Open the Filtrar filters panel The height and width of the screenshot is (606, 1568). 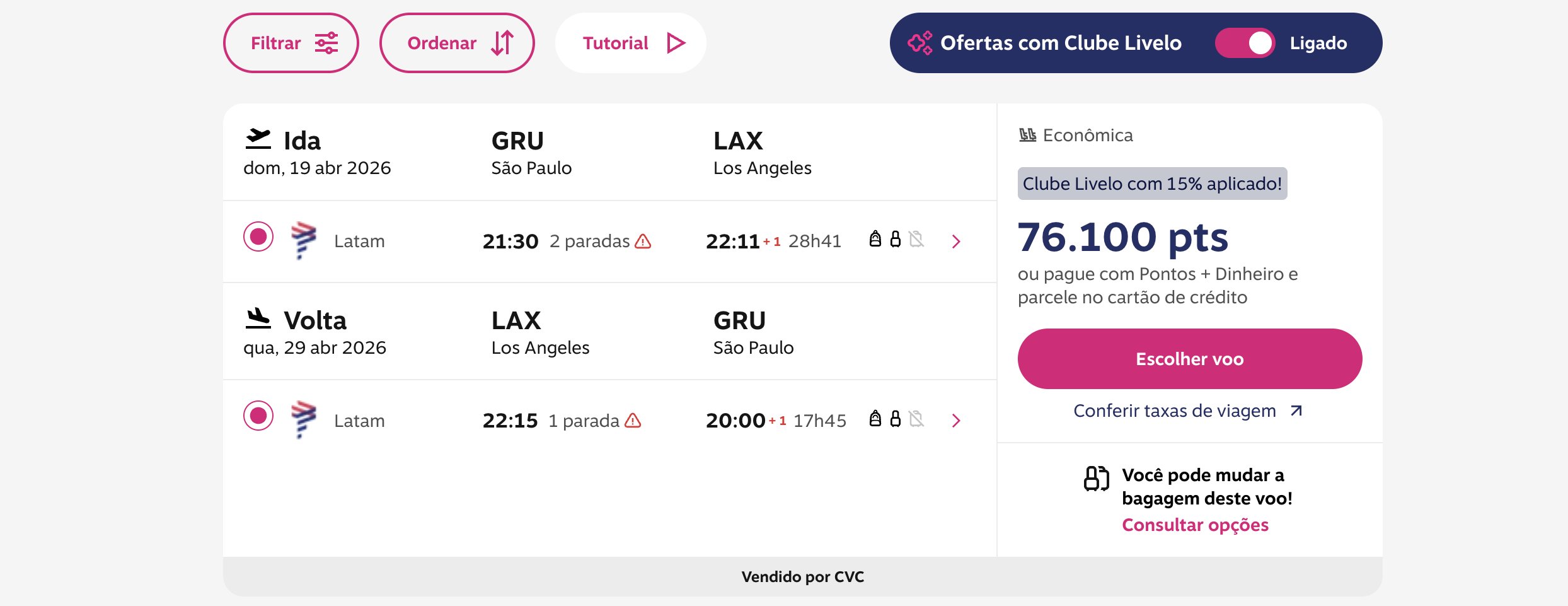291,43
